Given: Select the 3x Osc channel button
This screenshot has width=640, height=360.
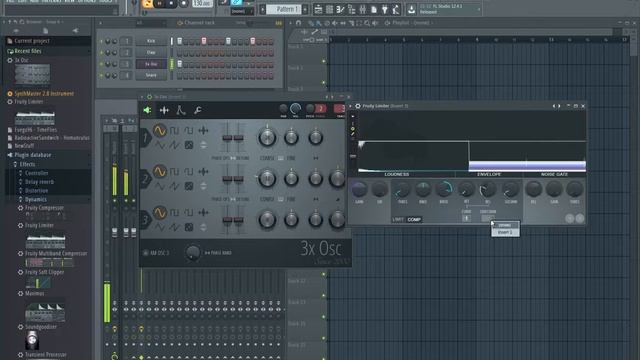Looking at the screenshot, I should (x=151, y=64).
